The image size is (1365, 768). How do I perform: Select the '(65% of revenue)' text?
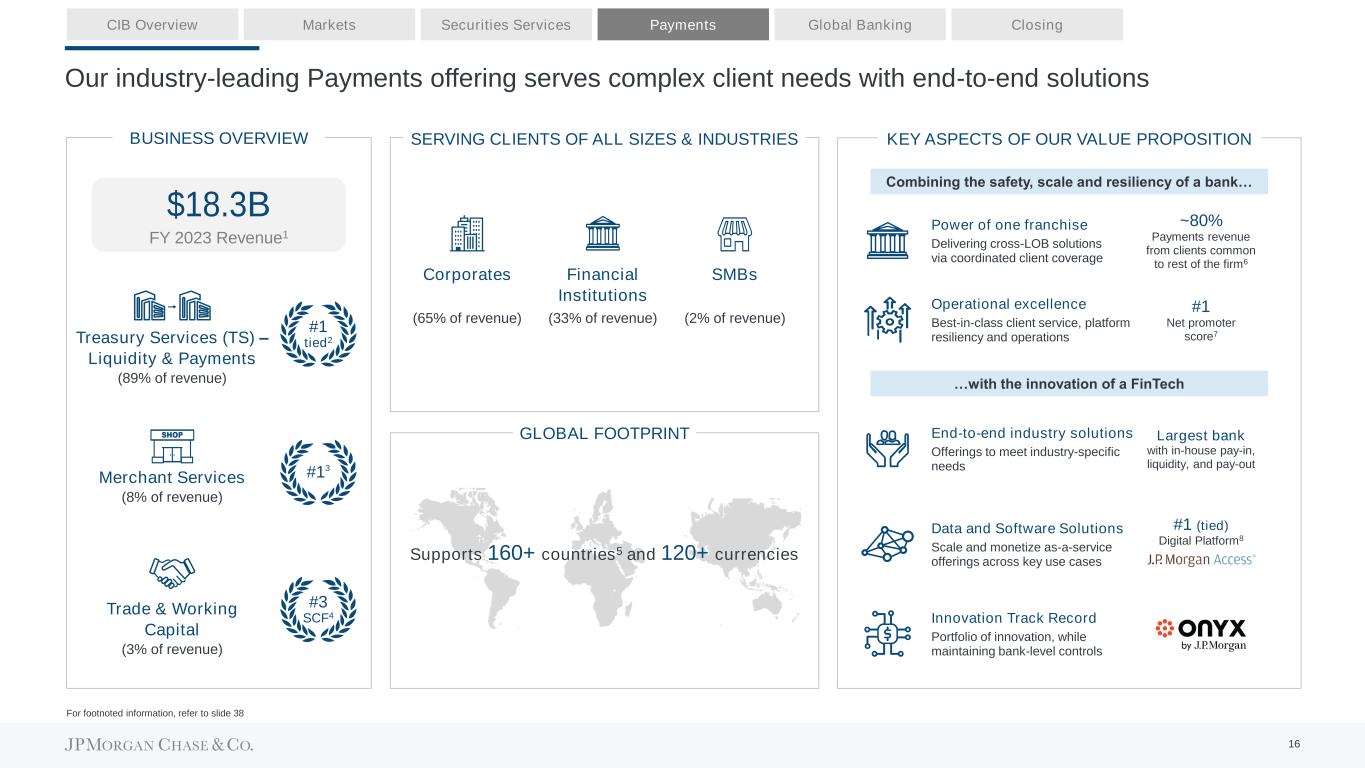click(467, 318)
